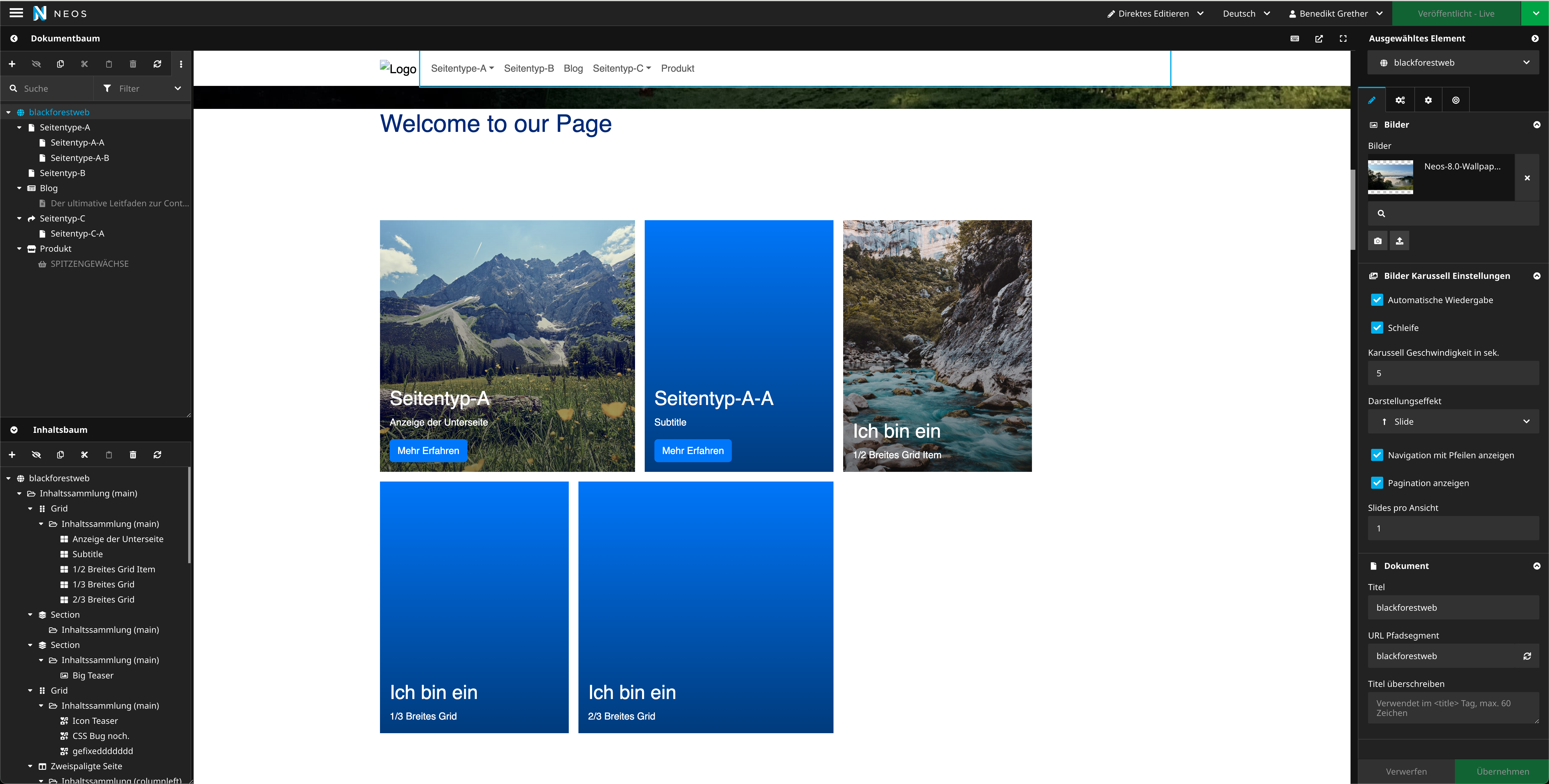Disable Pagination anzeigen checkbox

(x=1377, y=483)
